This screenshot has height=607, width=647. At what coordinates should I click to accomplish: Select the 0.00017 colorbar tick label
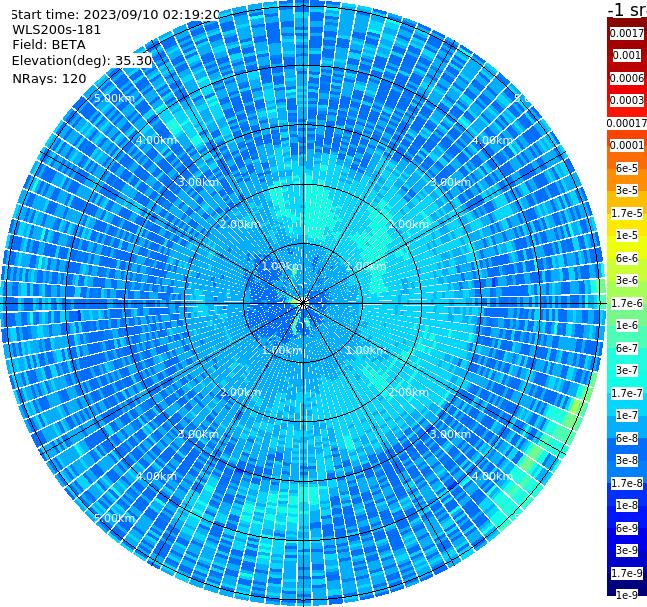(x=627, y=123)
